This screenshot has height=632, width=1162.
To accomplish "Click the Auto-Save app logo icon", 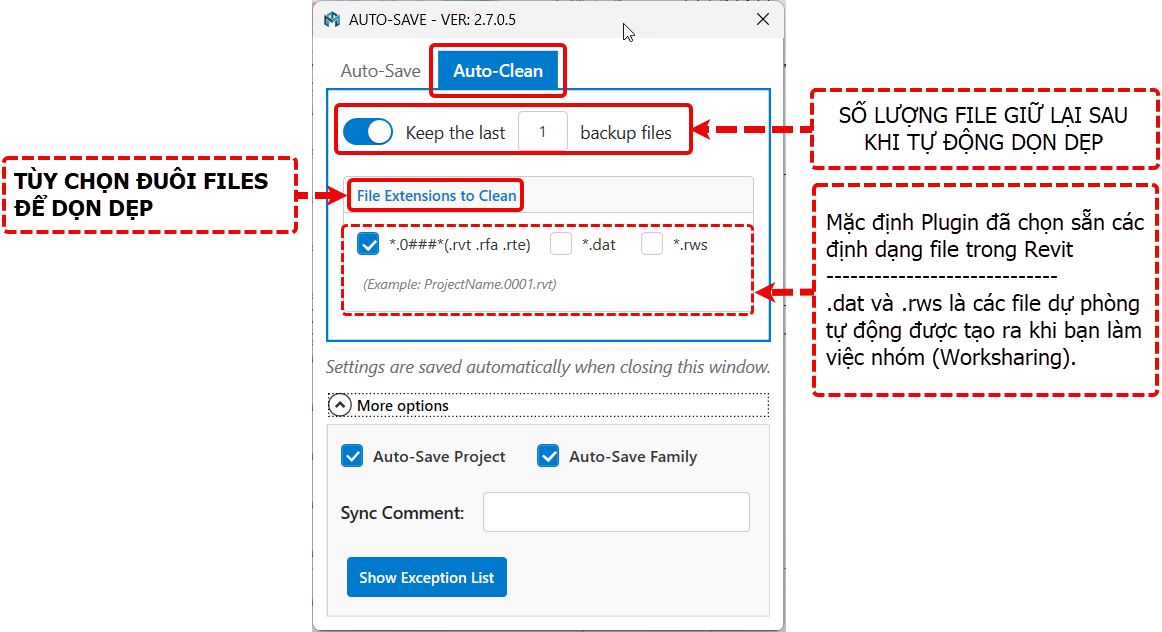I will (x=332, y=19).
